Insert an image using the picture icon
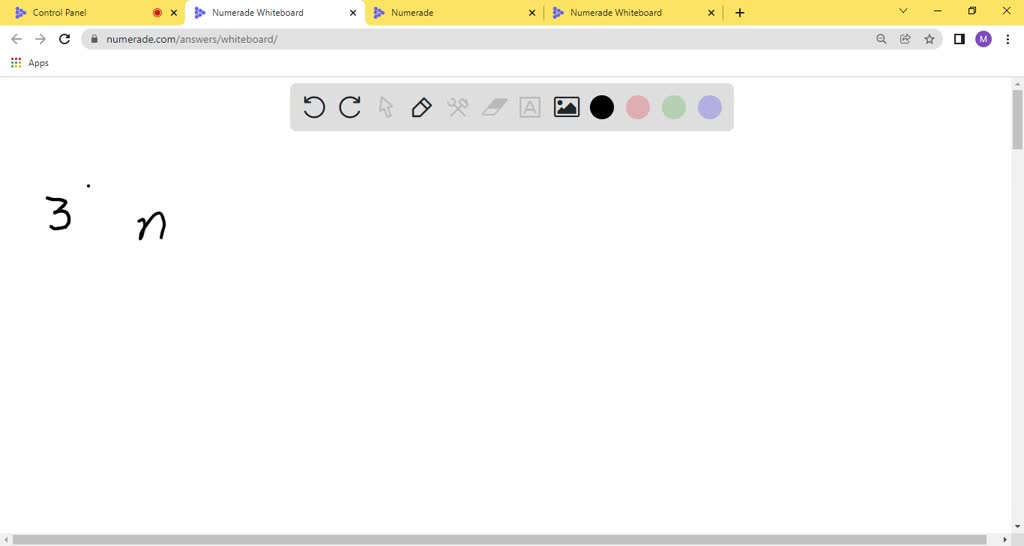The height and width of the screenshot is (546, 1024). 566,107
